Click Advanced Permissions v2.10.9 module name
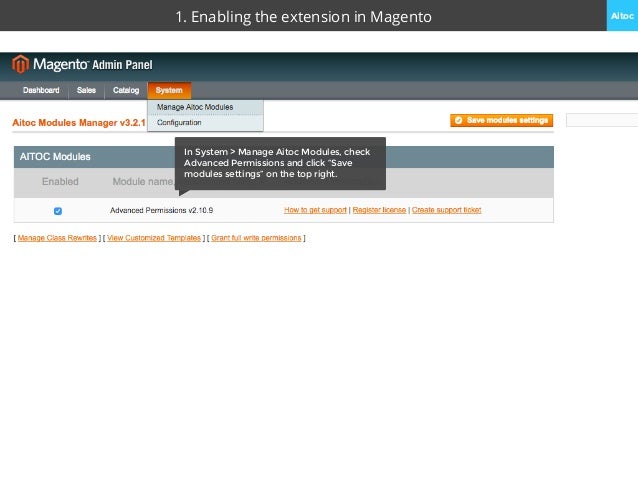Image resolution: width=638 pixels, height=479 pixels. [x=162, y=210]
